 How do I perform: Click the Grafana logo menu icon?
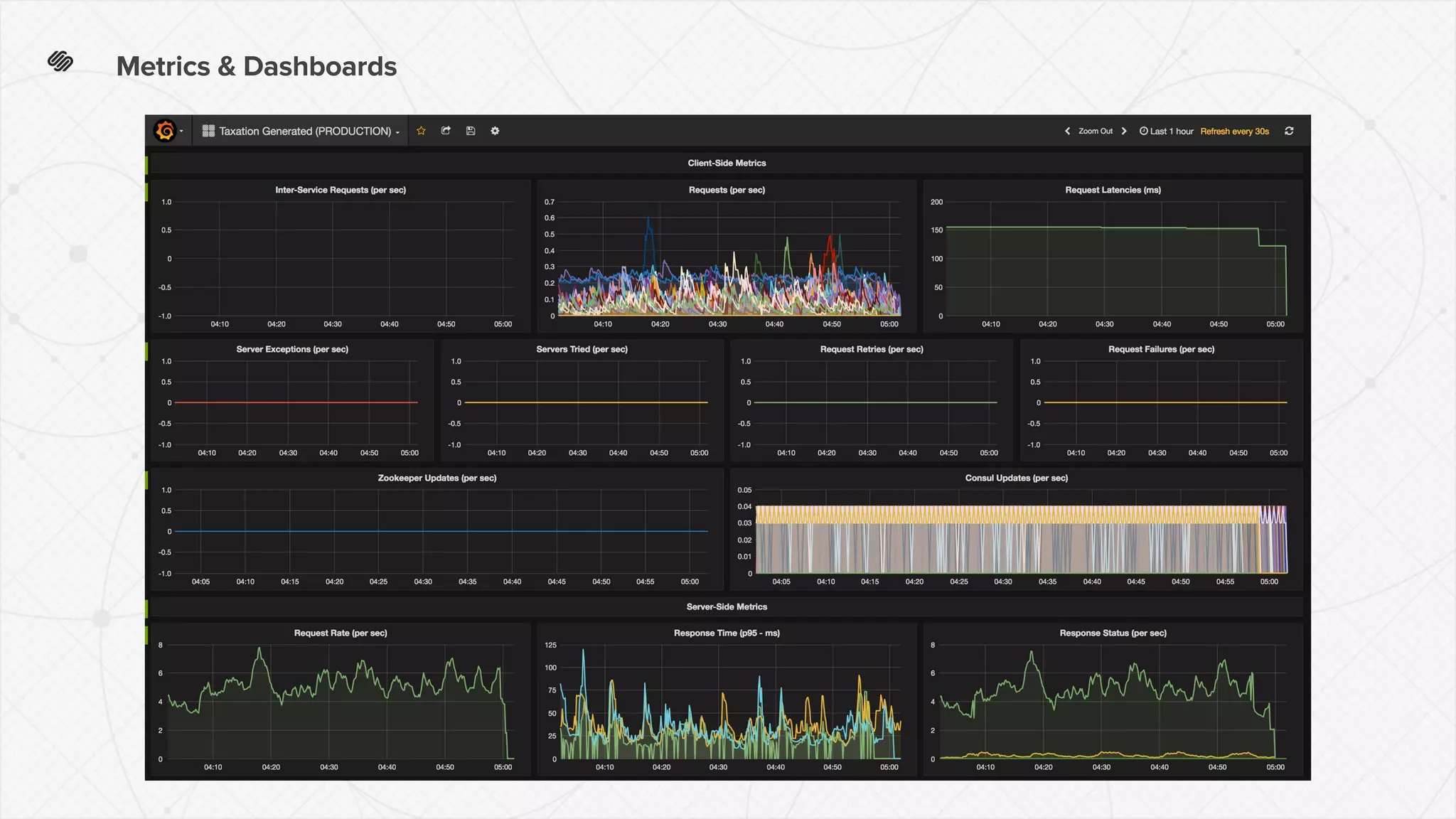click(166, 131)
